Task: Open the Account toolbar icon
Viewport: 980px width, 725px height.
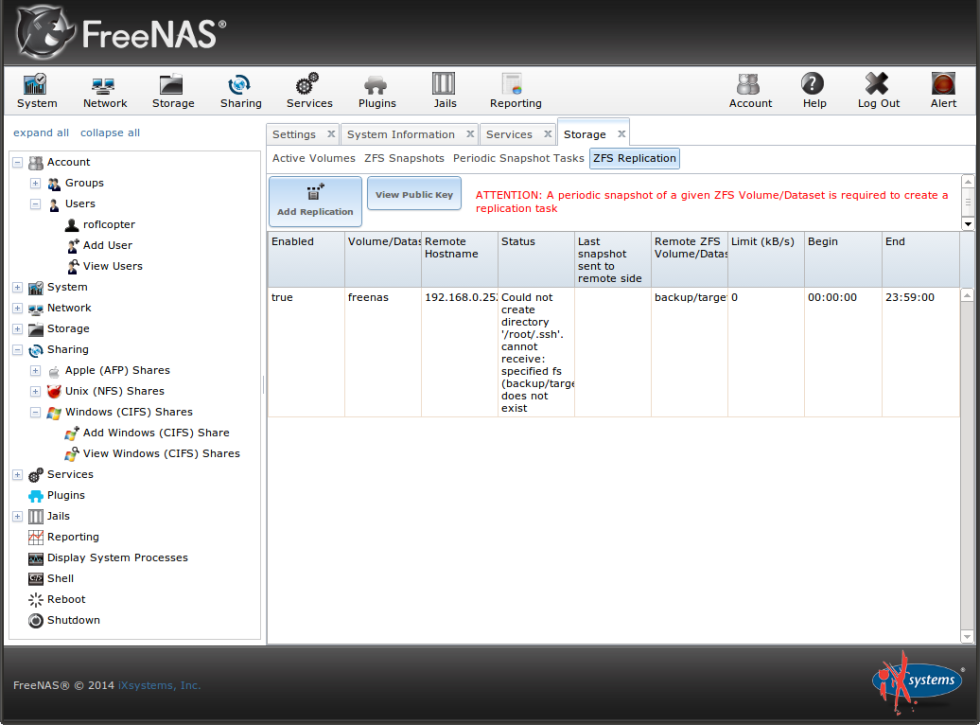Action: (x=750, y=90)
